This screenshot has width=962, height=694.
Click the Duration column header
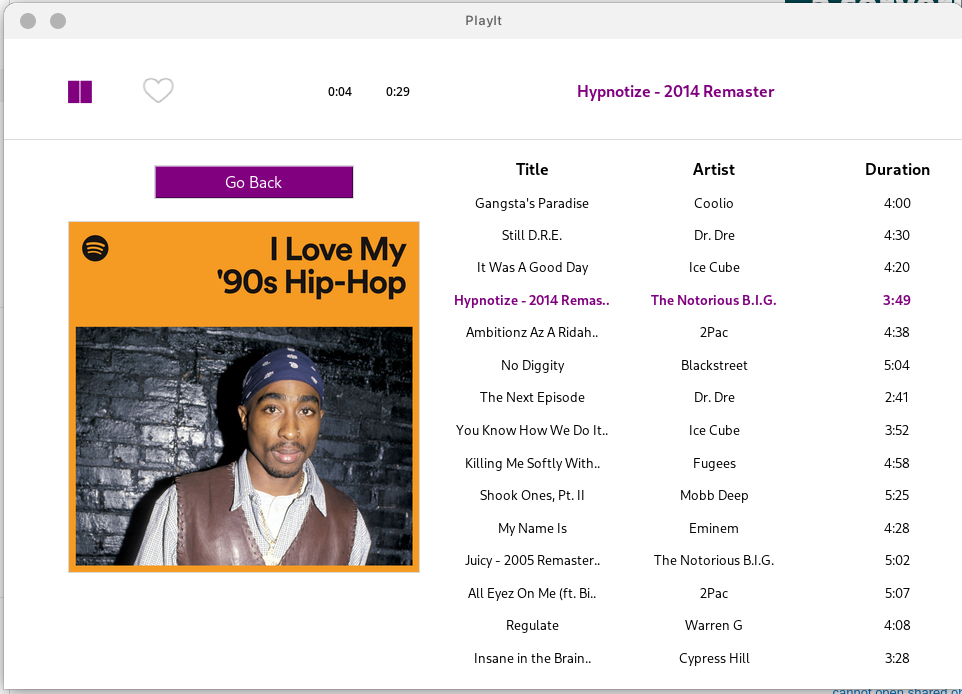pyautogui.click(x=897, y=169)
